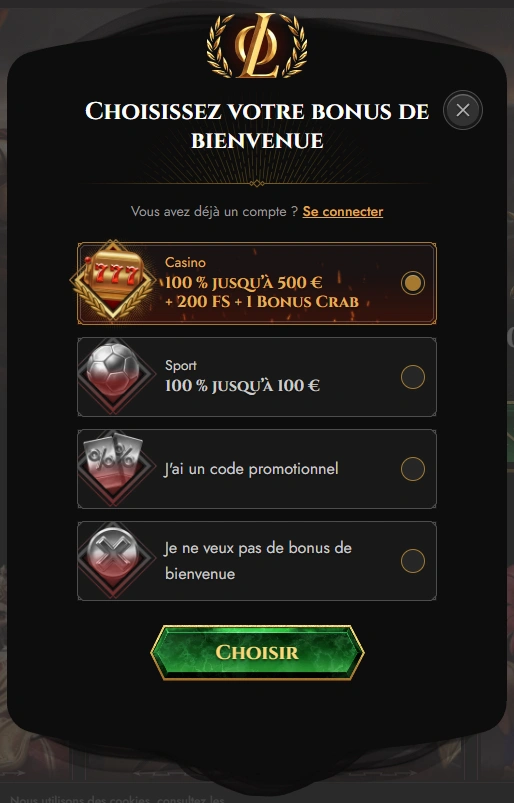
Task: Confirm with the green Choisir button
Action: [257, 652]
